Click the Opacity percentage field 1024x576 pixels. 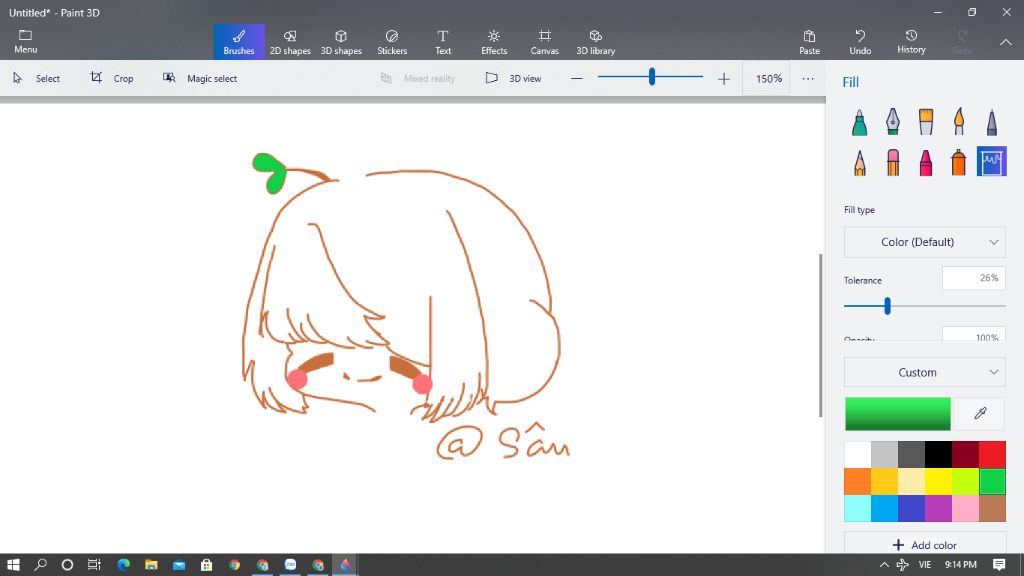(x=974, y=334)
